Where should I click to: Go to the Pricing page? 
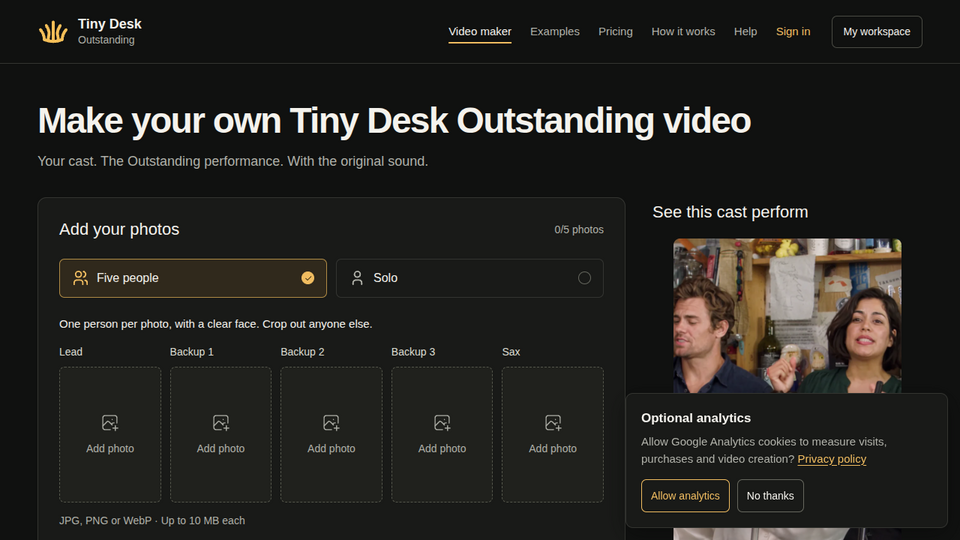point(615,32)
